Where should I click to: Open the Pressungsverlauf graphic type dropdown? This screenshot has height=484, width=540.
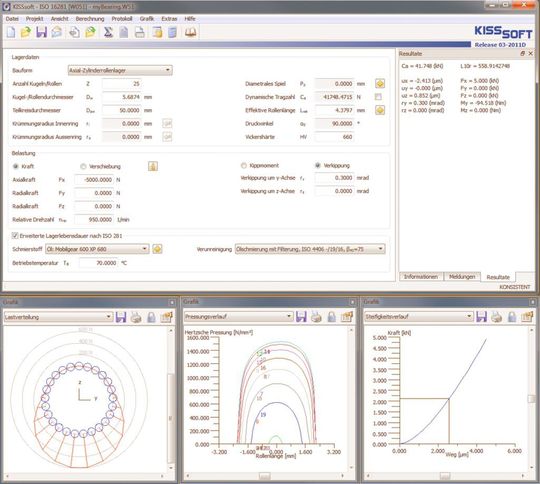click(x=239, y=317)
